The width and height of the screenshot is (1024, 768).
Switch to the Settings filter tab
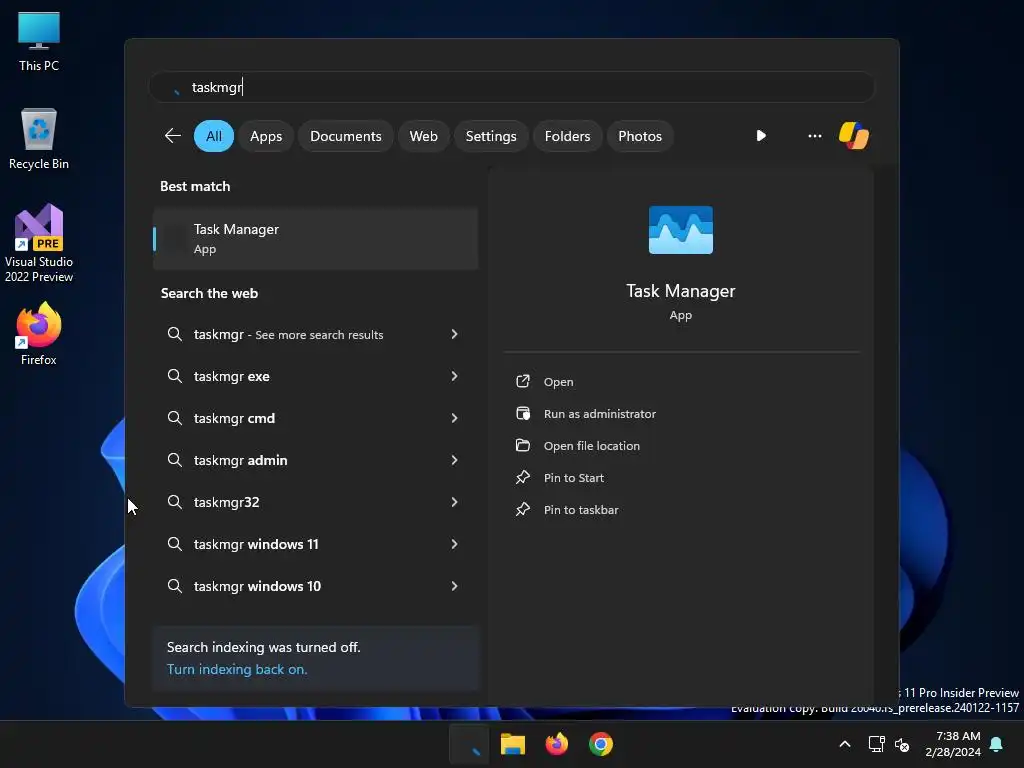pyautogui.click(x=491, y=136)
